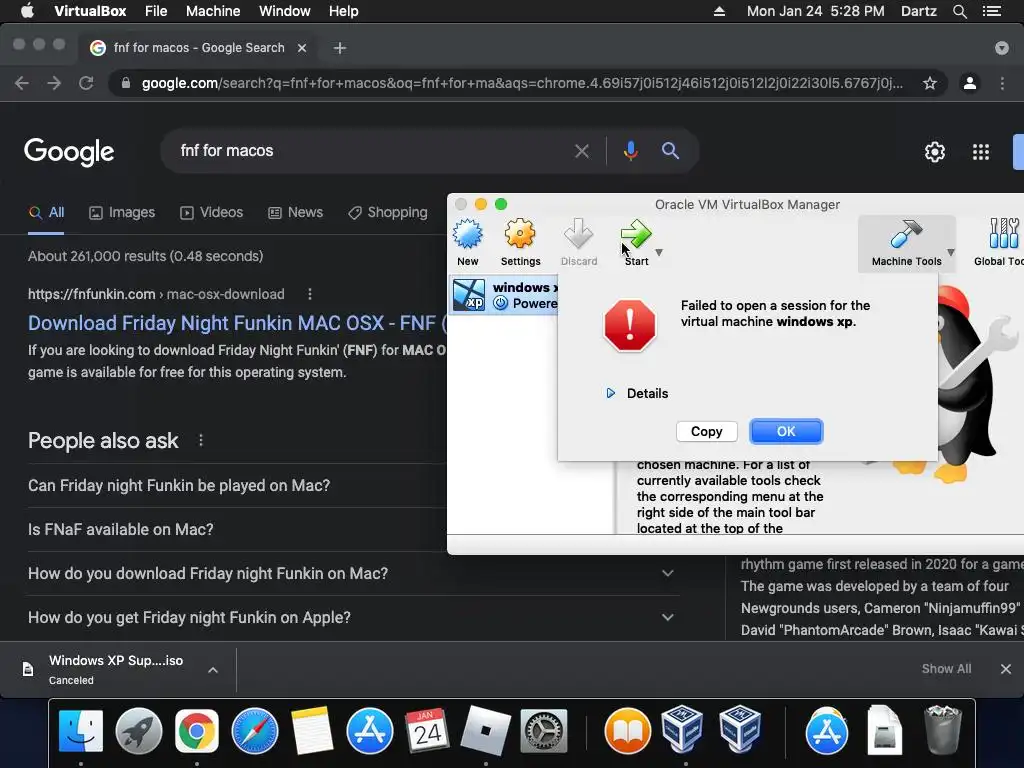The width and height of the screenshot is (1024, 768).
Task: Click the Spotlight search icon
Action: click(959, 11)
